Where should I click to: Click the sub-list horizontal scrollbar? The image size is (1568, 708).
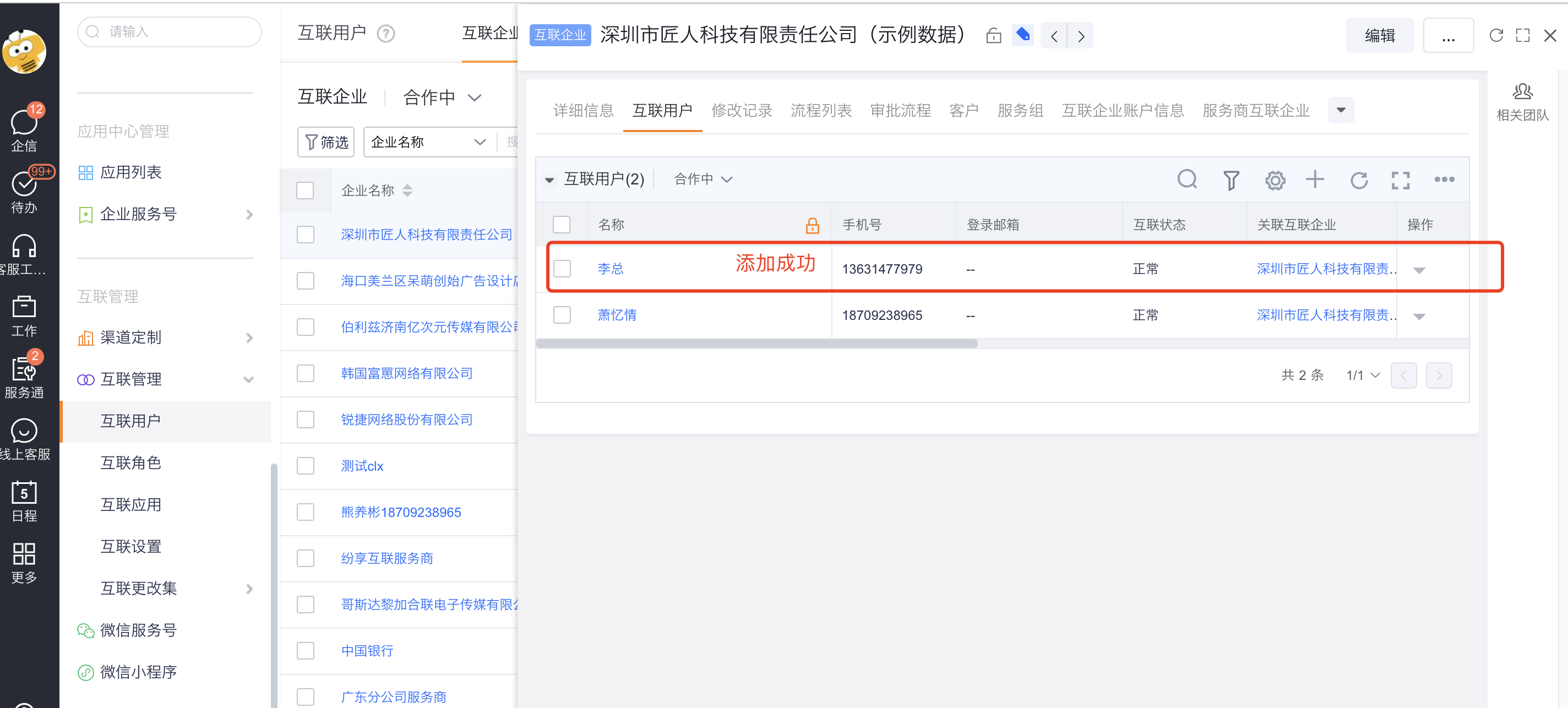756,344
